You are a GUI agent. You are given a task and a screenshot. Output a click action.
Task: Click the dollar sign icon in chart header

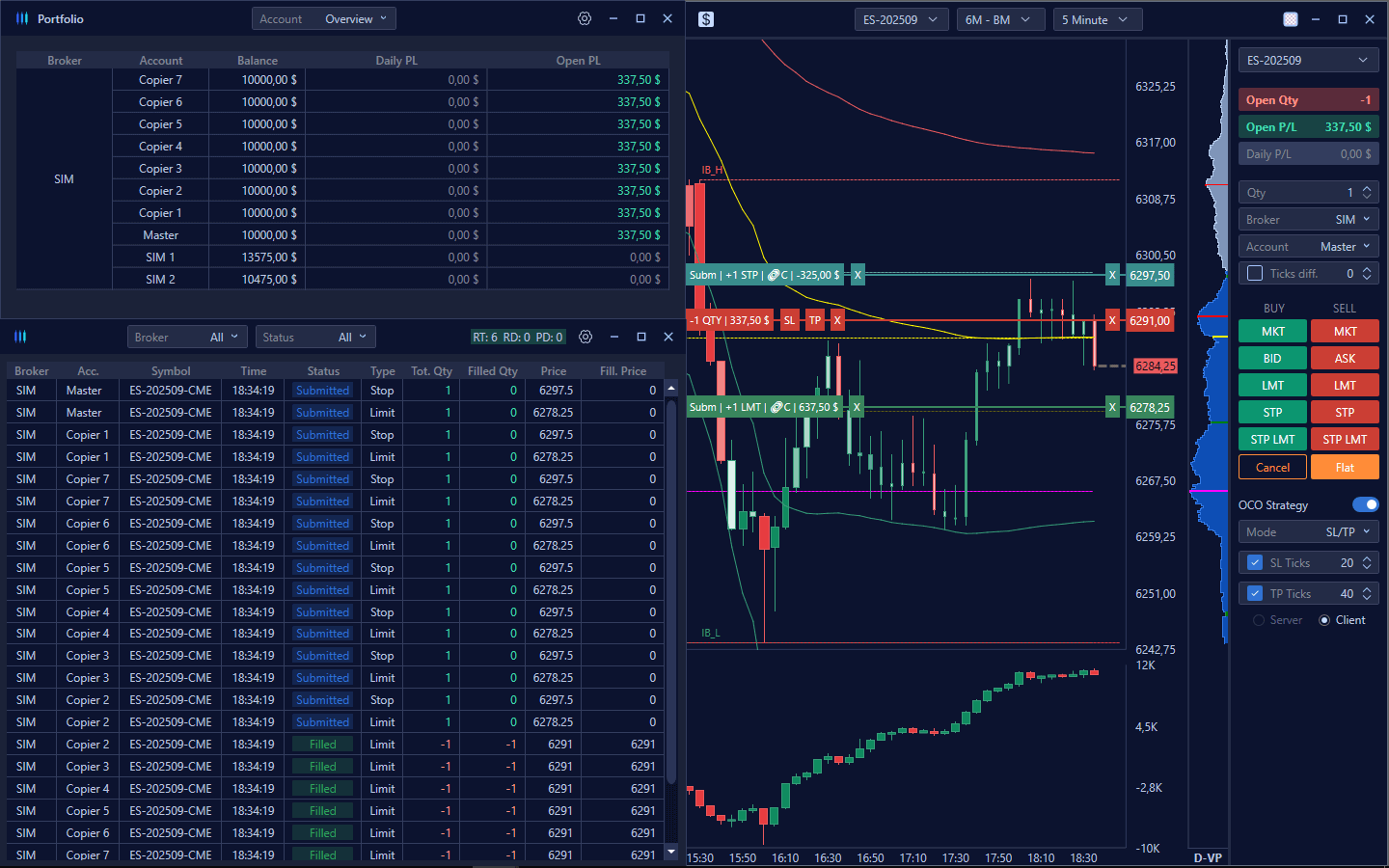tap(706, 19)
